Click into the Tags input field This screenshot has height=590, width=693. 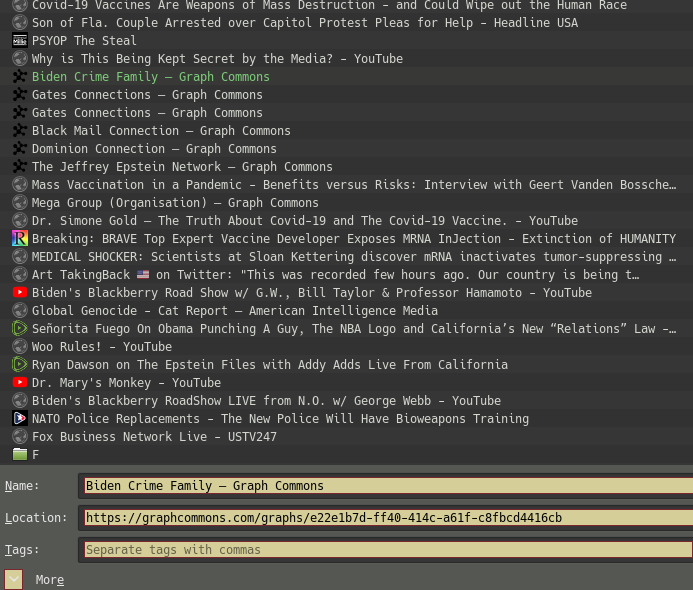point(388,550)
